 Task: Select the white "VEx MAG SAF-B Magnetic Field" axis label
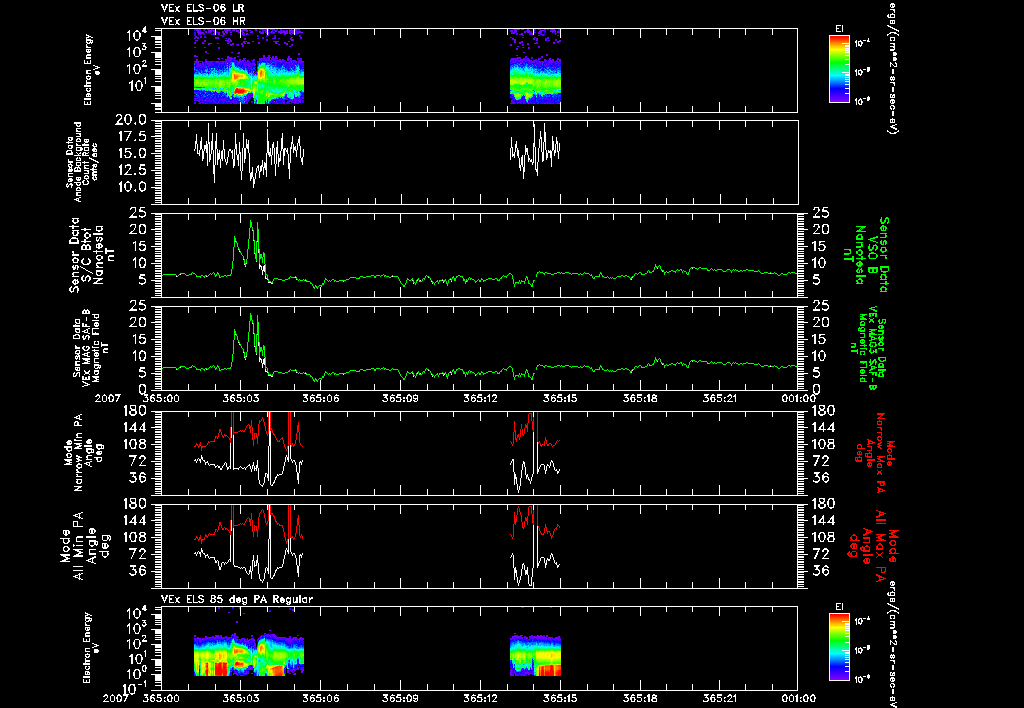(x=91, y=348)
